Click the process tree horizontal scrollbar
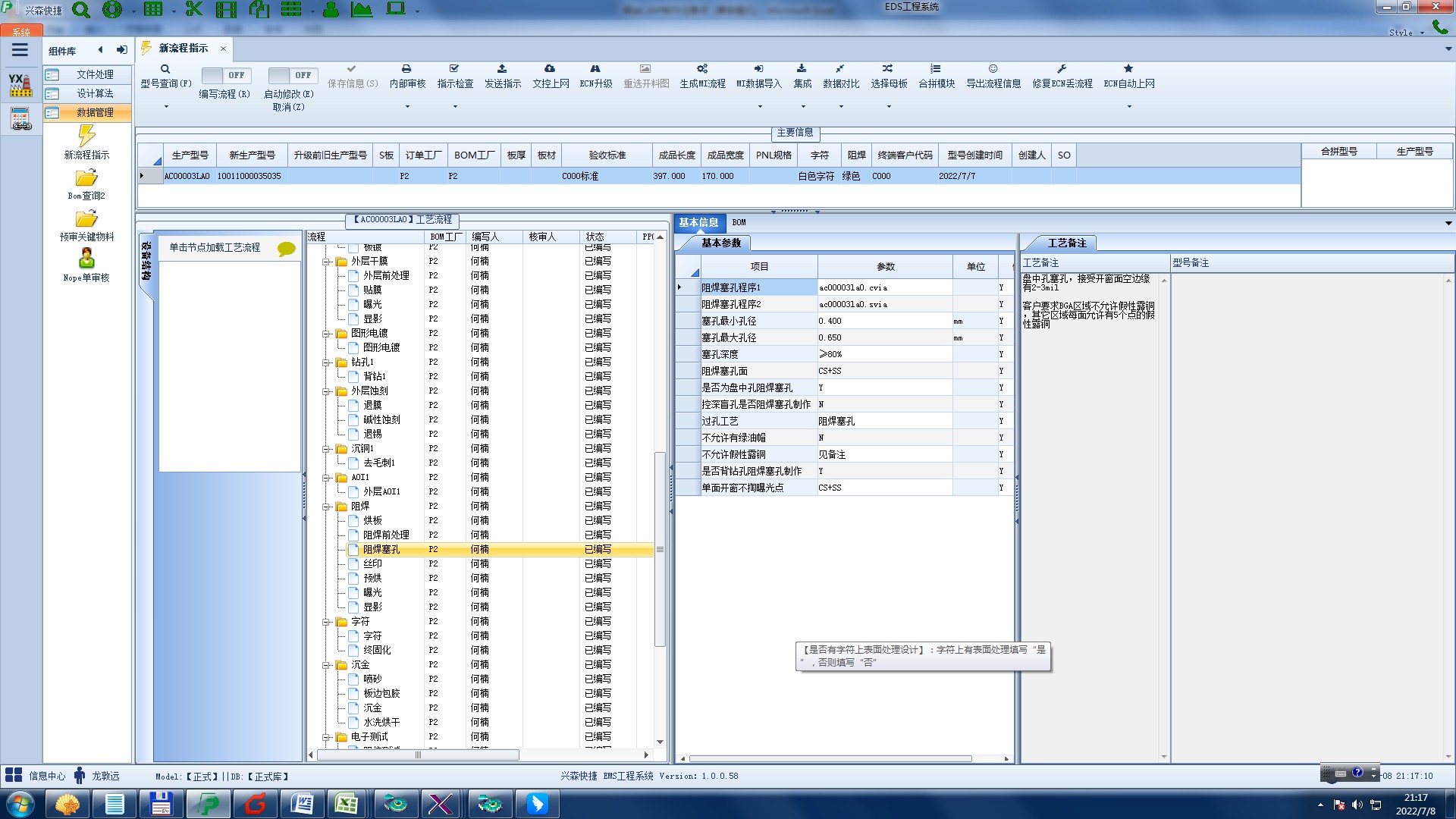1456x819 pixels. pos(417,755)
